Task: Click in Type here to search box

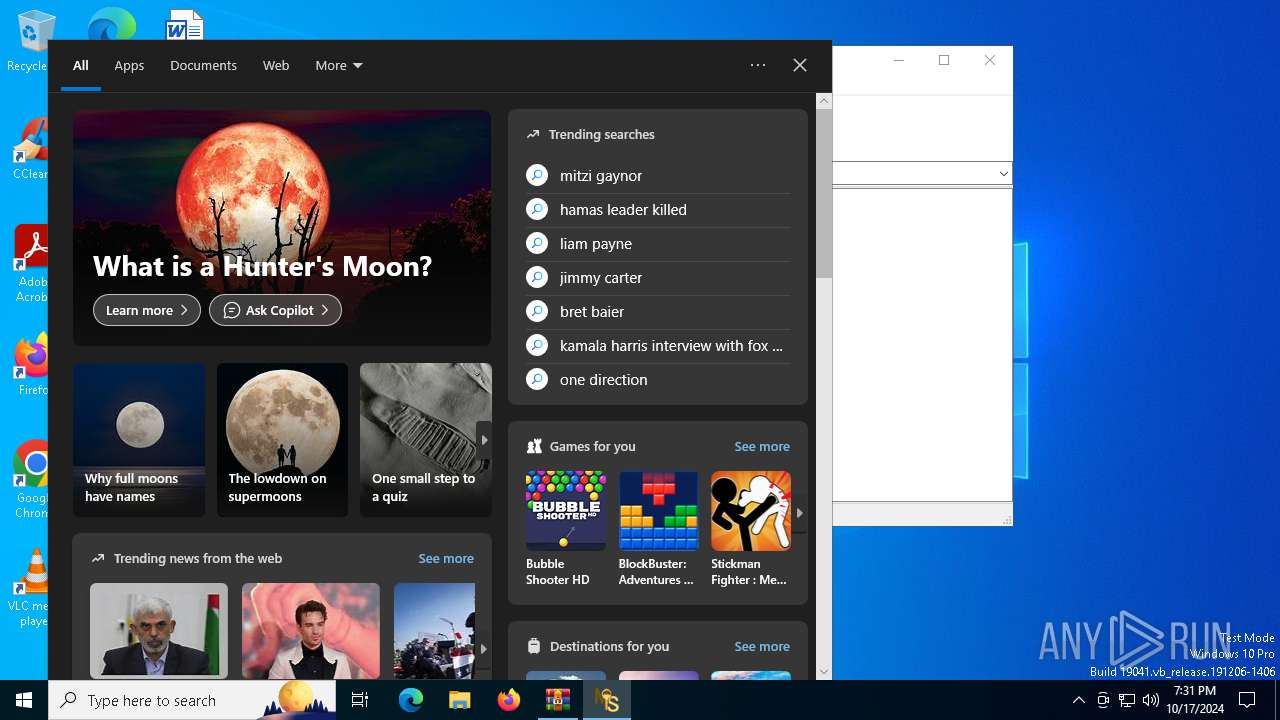Action: point(192,700)
